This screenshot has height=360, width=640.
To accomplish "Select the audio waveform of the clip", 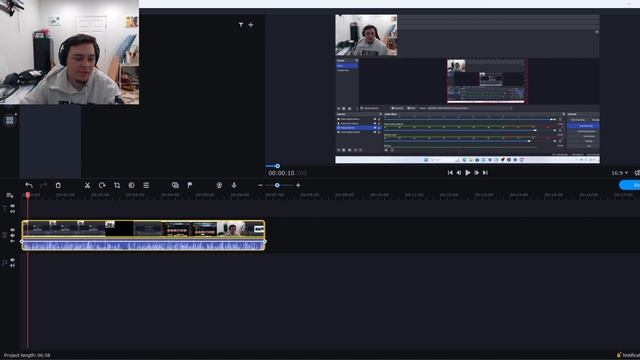I will 143,244.
